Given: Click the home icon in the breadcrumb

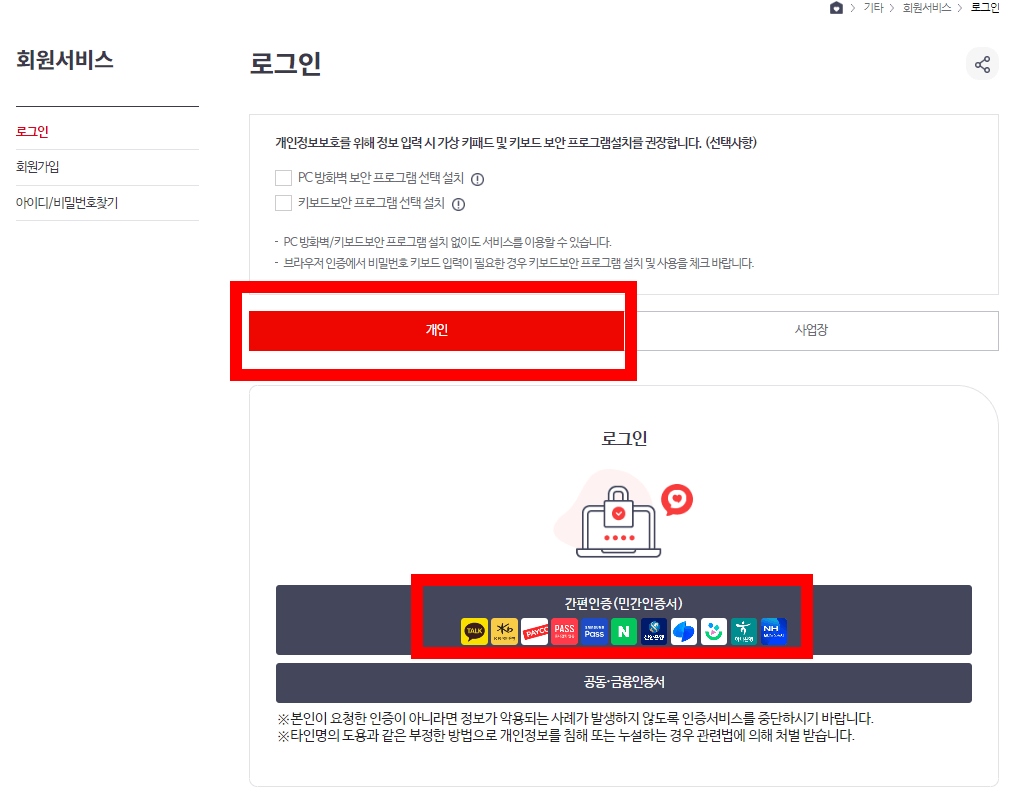Looking at the screenshot, I should click(x=836, y=9).
